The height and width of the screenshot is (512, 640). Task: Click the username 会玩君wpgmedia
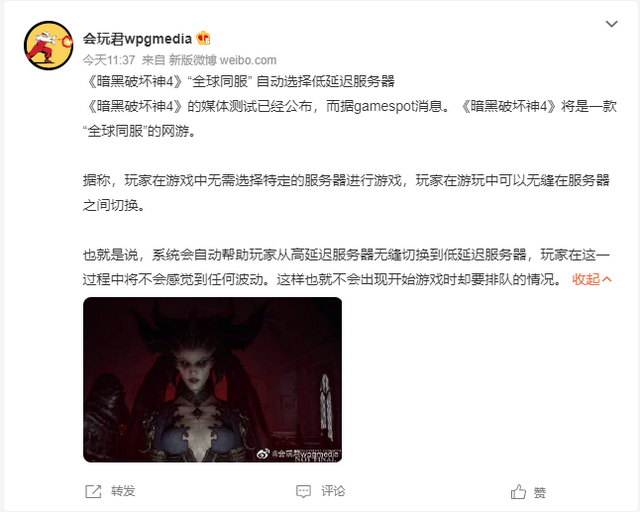(x=137, y=39)
